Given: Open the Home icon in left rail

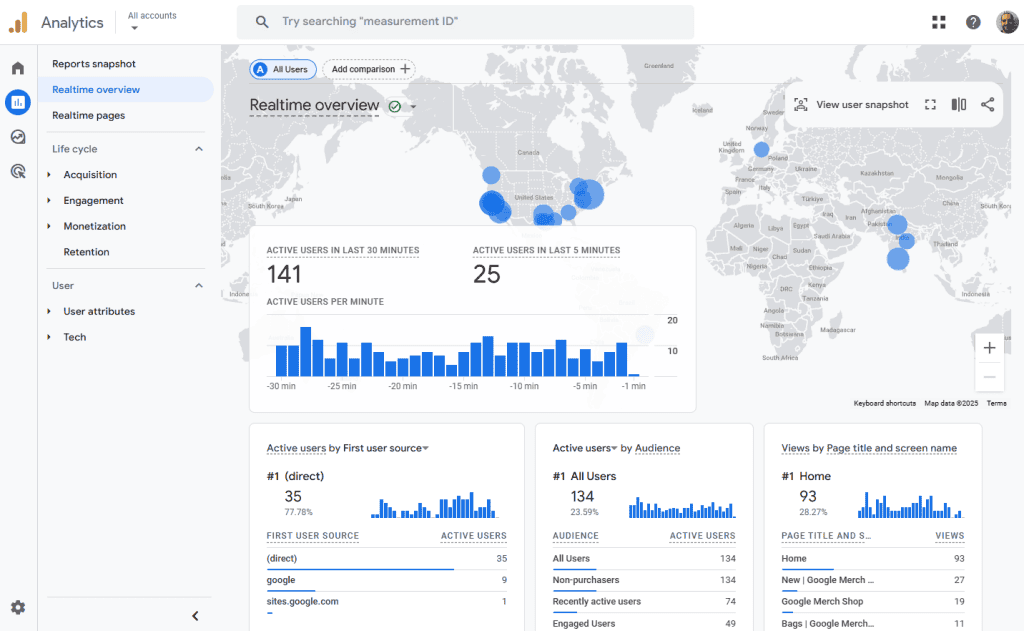Looking at the screenshot, I should (x=18, y=68).
